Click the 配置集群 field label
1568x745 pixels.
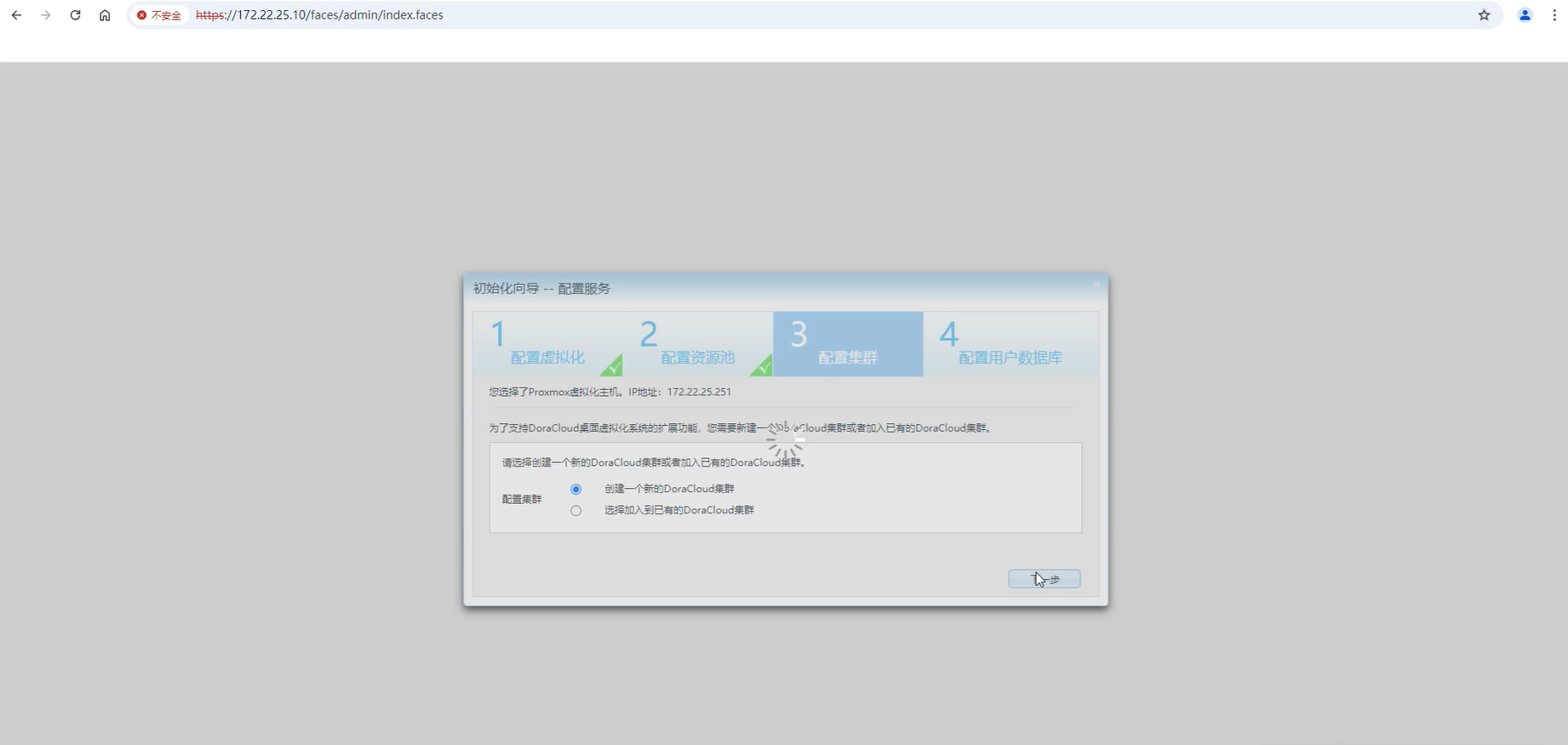point(522,500)
